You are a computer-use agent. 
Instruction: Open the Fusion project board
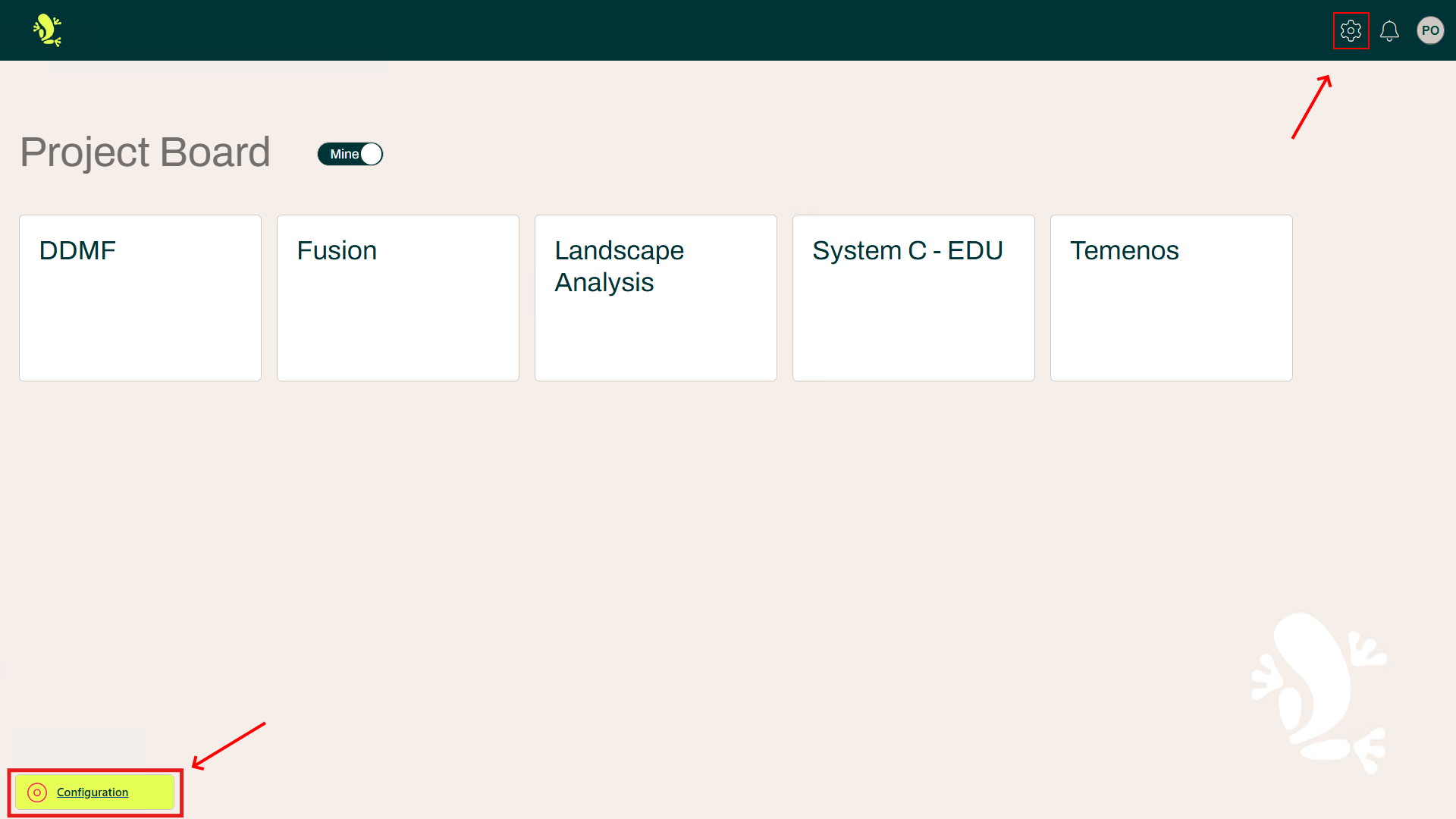pyautogui.click(x=397, y=297)
